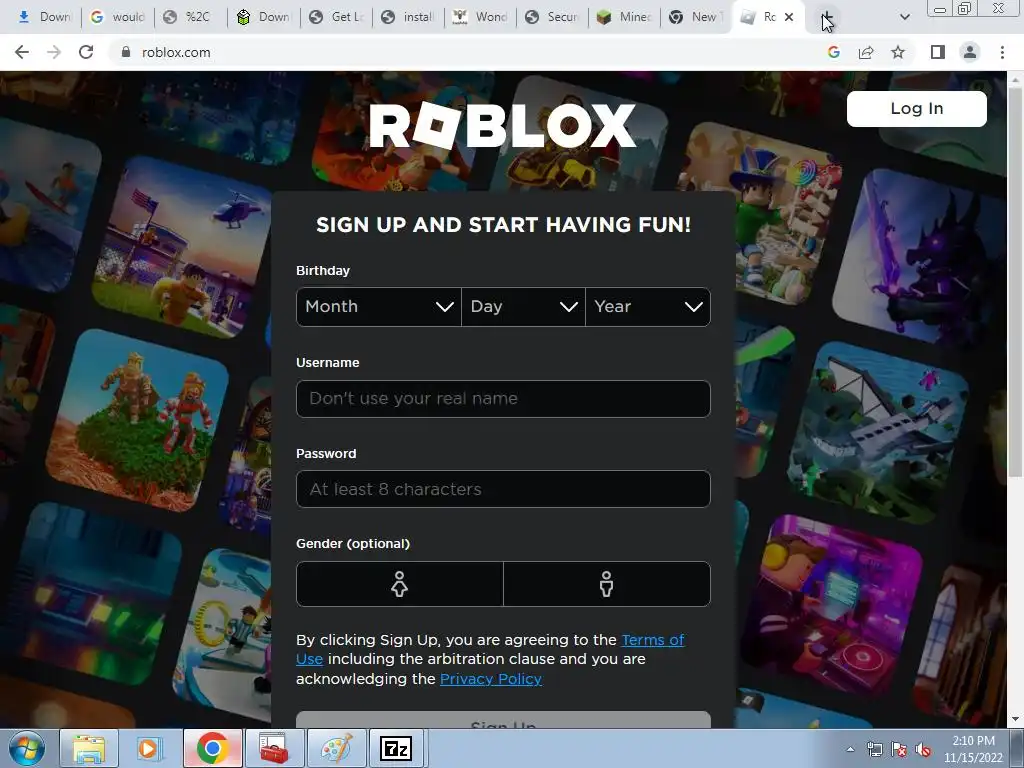Click the purple dragon game thumbnail
This screenshot has height=768, width=1024.
[917, 257]
